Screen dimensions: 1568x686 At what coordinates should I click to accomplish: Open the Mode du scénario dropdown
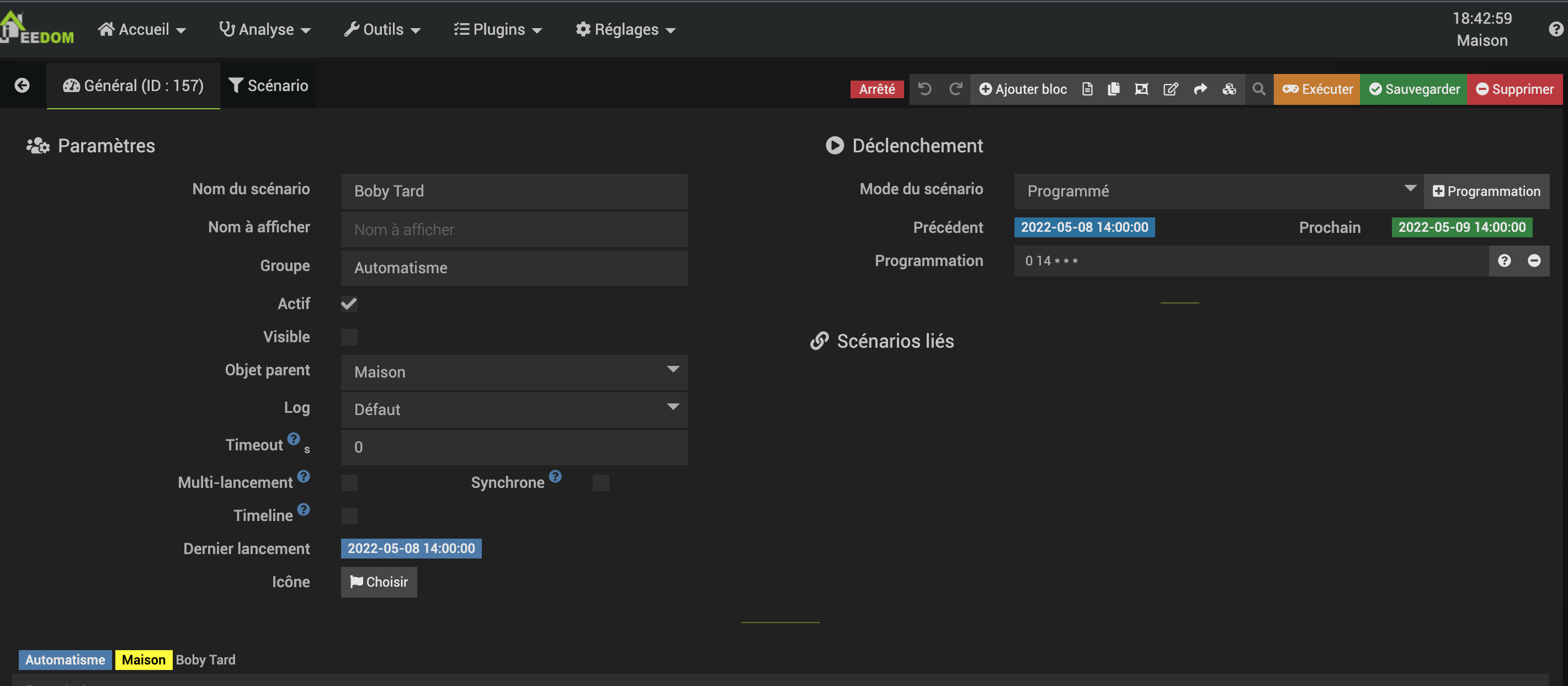(1218, 191)
